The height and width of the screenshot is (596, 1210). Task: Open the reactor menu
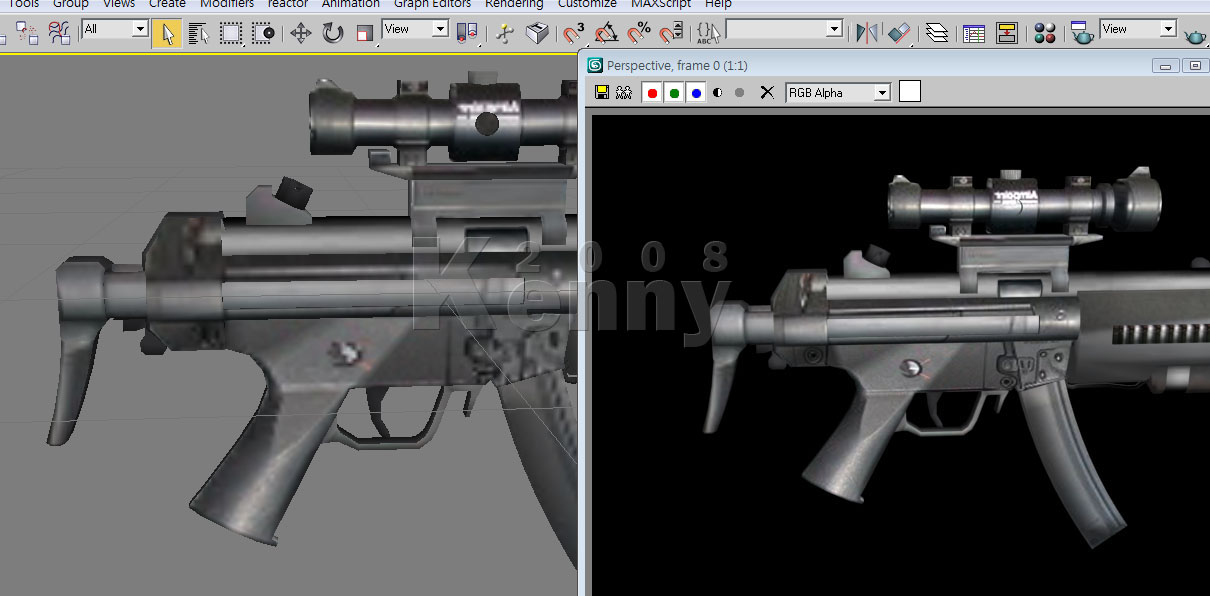[288, 4]
